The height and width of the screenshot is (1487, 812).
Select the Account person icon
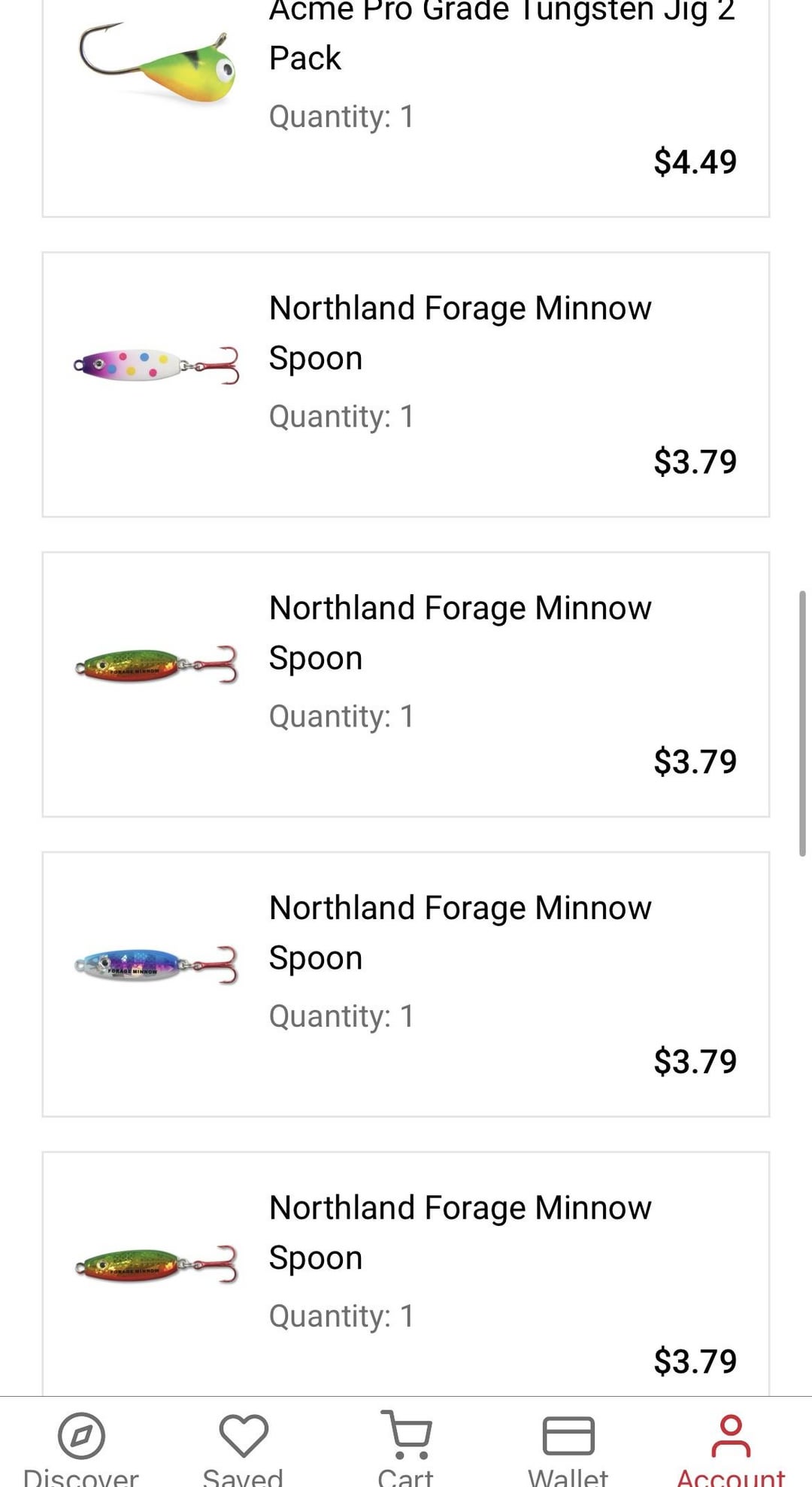[730, 1435]
